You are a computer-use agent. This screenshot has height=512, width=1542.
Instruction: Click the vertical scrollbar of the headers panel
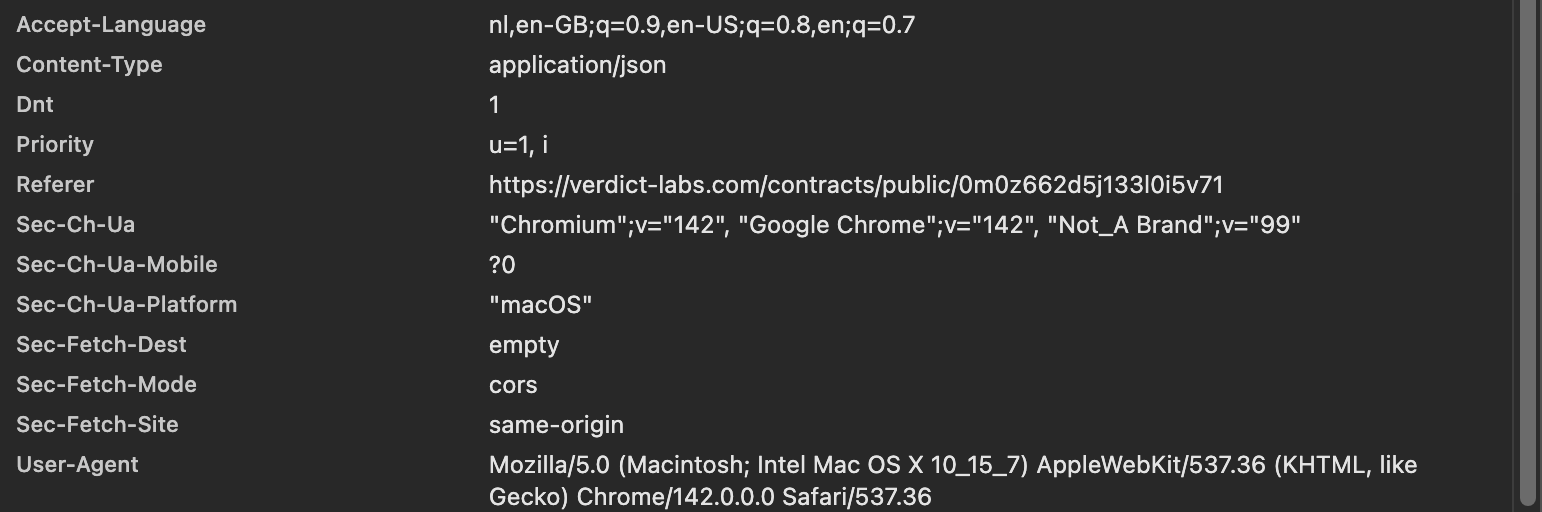click(x=1527, y=250)
